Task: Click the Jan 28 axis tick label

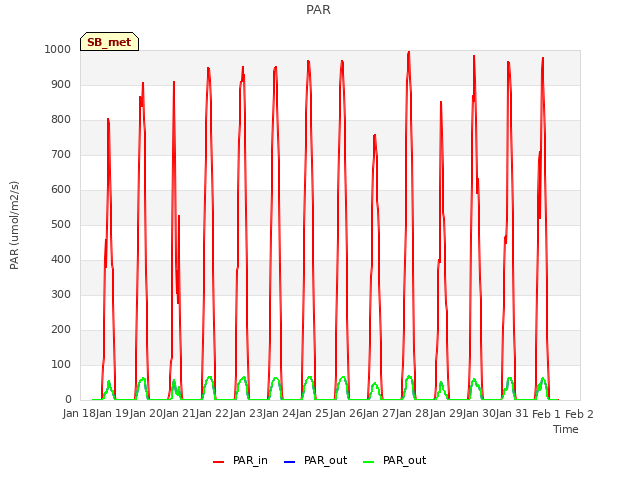Action: click(x=412, y=414)
